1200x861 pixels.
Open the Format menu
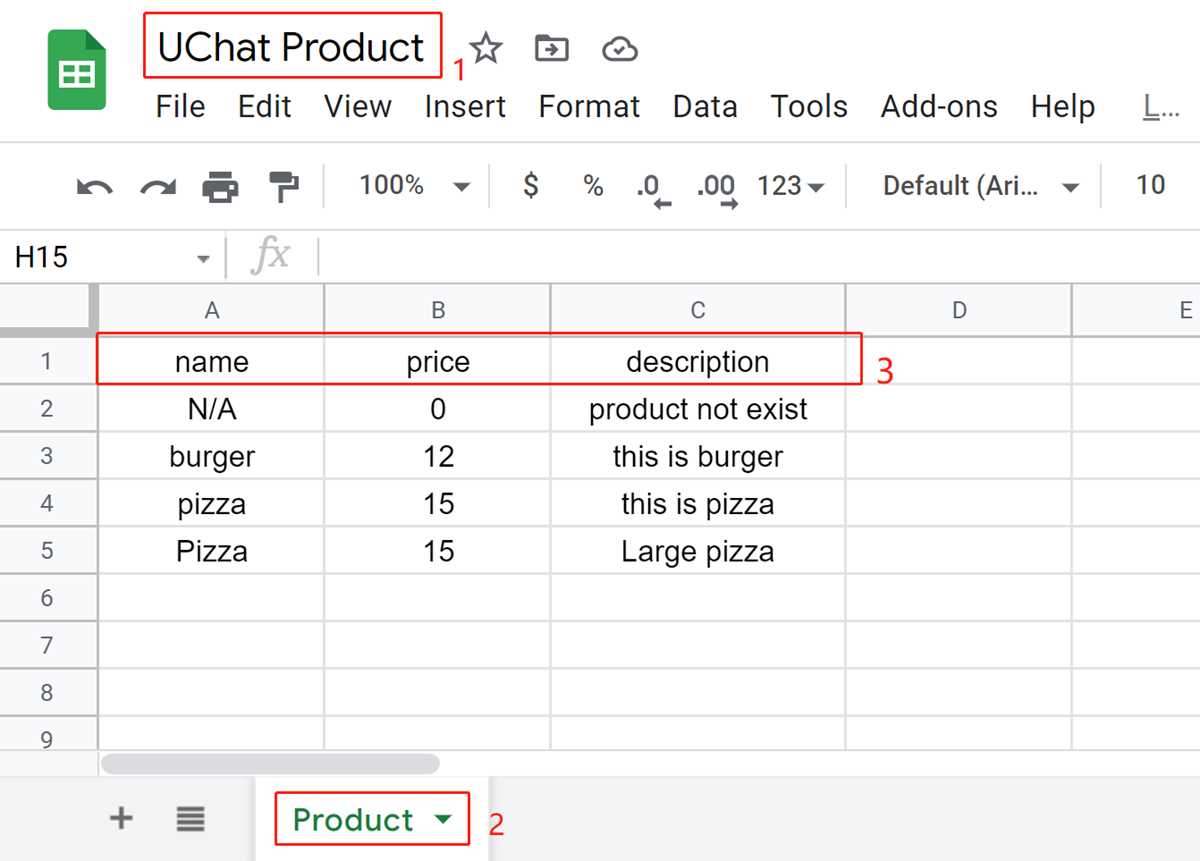tap(589, 107)
